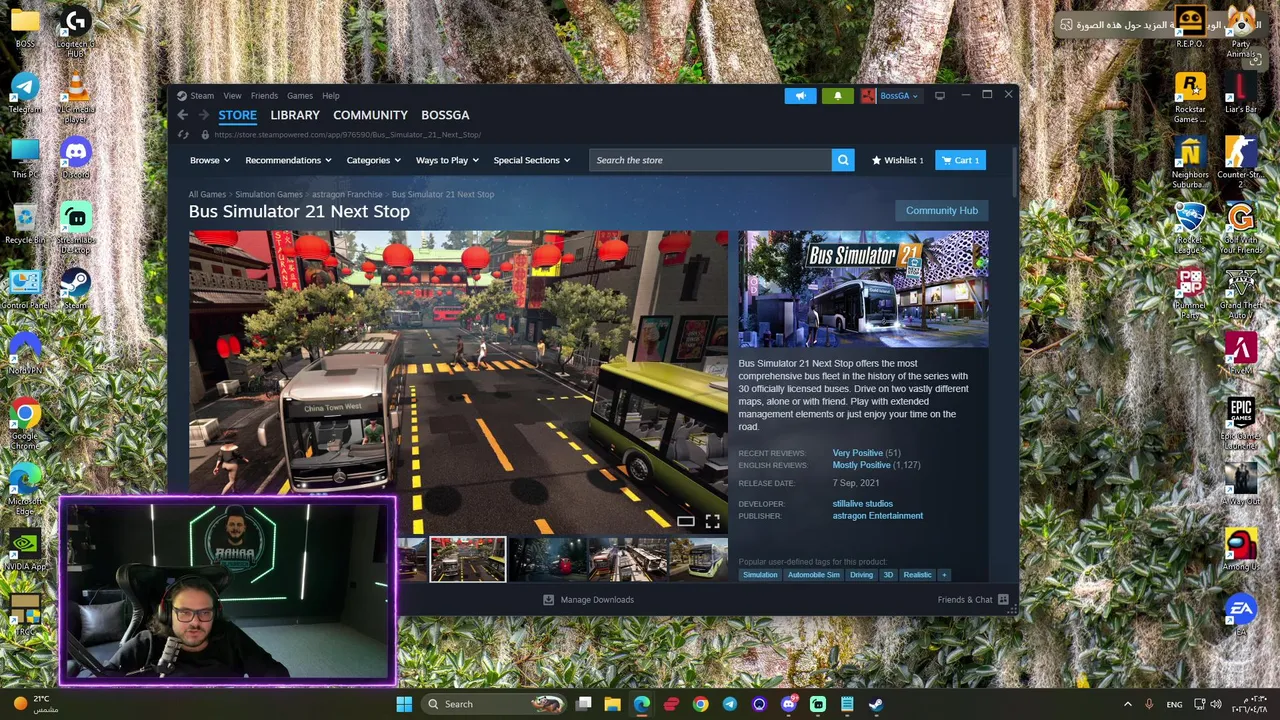
Task: Click Steam icon in the taskbar
Action: pyautogui.click(x=876, y=704)
